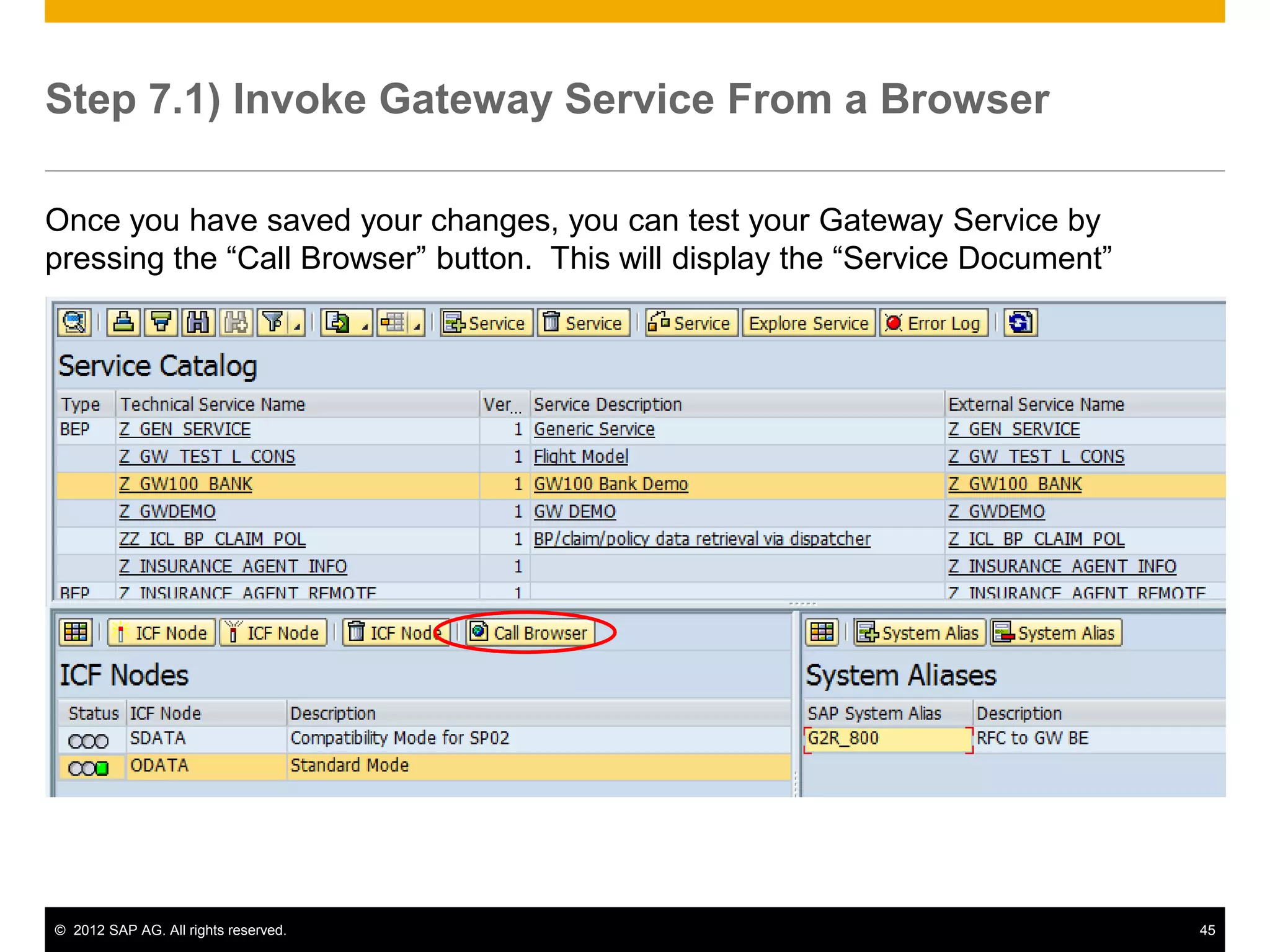Click the RFC to GW BE description cell
Viewport: 1270px width, 952px height.
click(1099, 739)
